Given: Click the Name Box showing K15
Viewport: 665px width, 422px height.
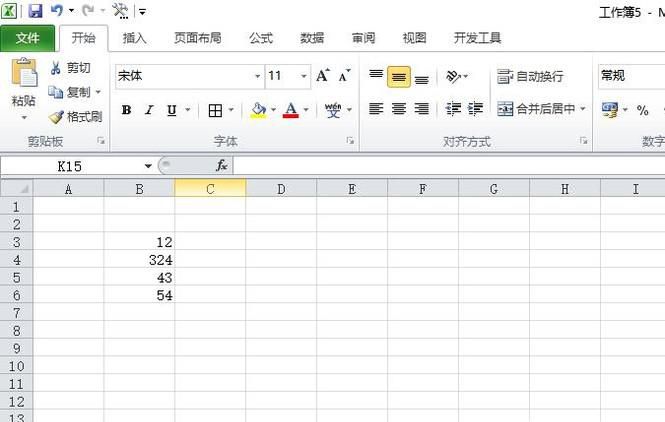Looking at the screenshot, I should click(x=70, y=166).
